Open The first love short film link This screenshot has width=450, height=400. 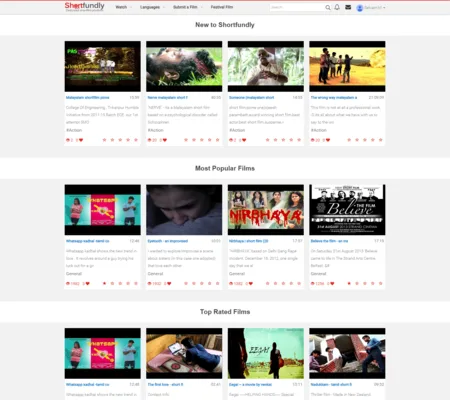coord(165,385)
